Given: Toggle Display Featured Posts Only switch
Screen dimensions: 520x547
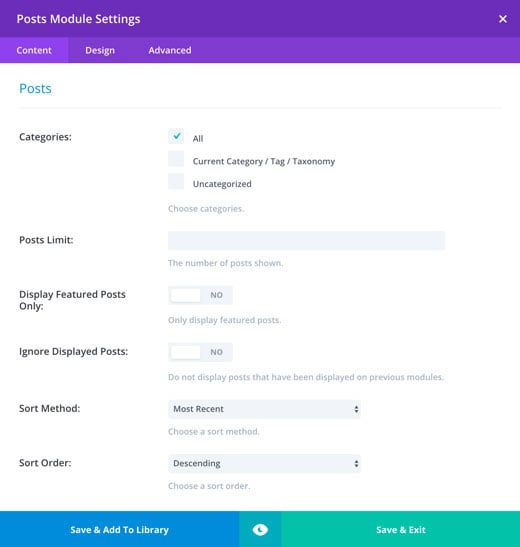Looking at the screenshot, I should click(200, 295).
